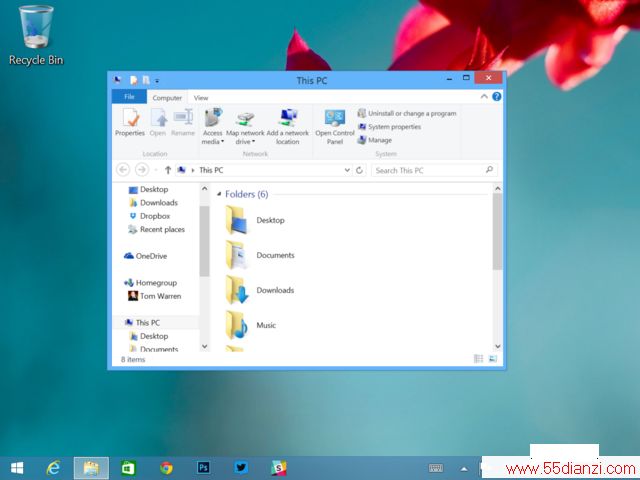
Task: Click File Explorer on the taskbar
Action: 91,468
